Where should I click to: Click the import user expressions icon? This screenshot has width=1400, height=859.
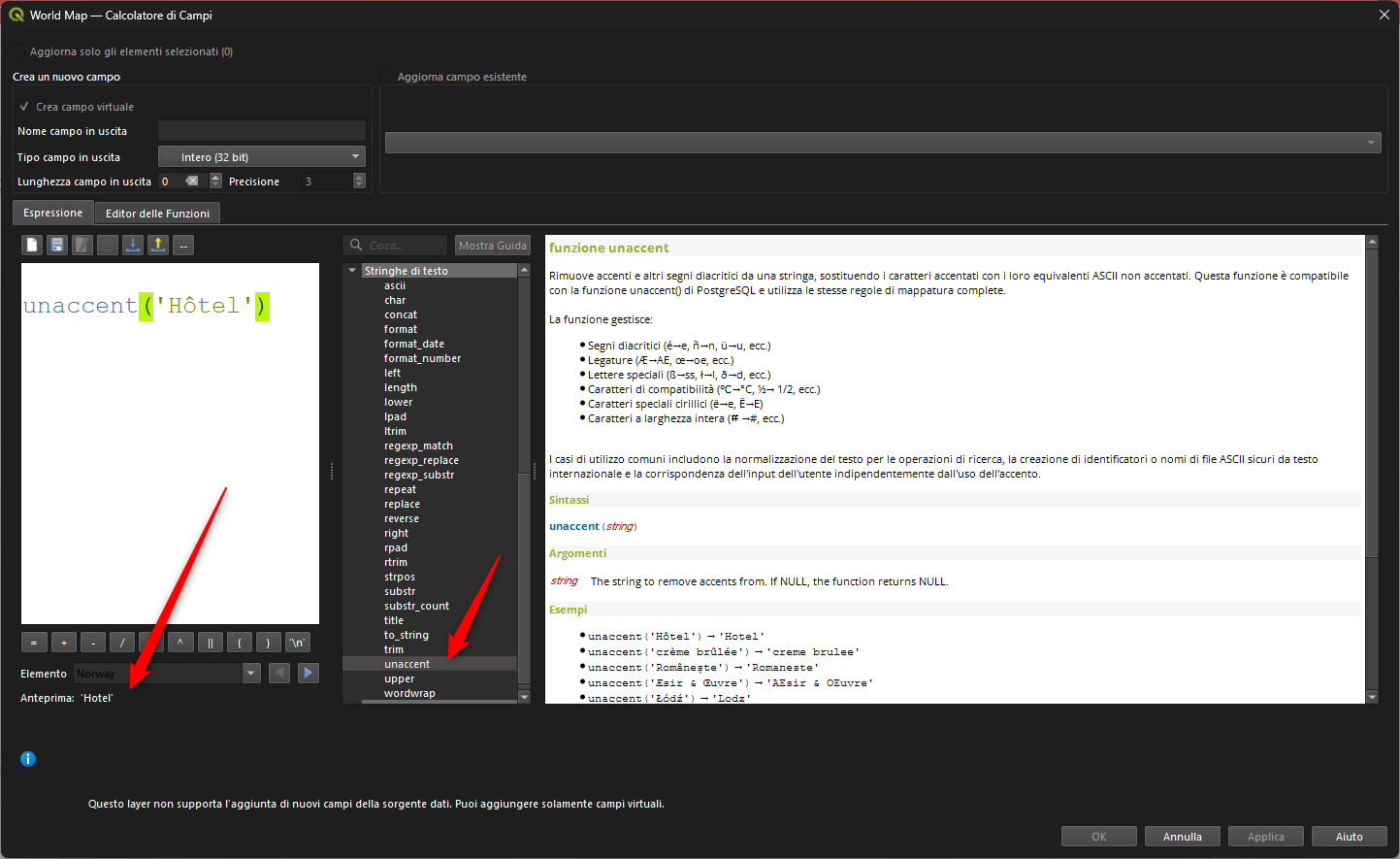(133, 246)
